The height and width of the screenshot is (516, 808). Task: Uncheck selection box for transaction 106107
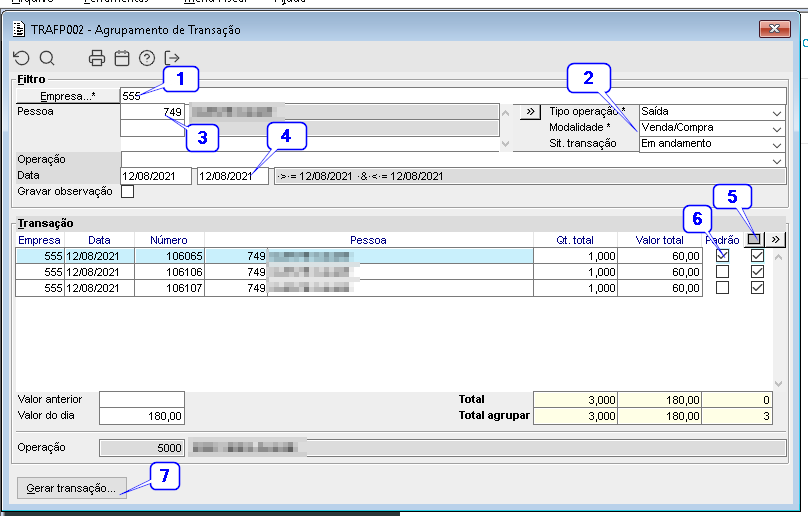tap(757, 288)
